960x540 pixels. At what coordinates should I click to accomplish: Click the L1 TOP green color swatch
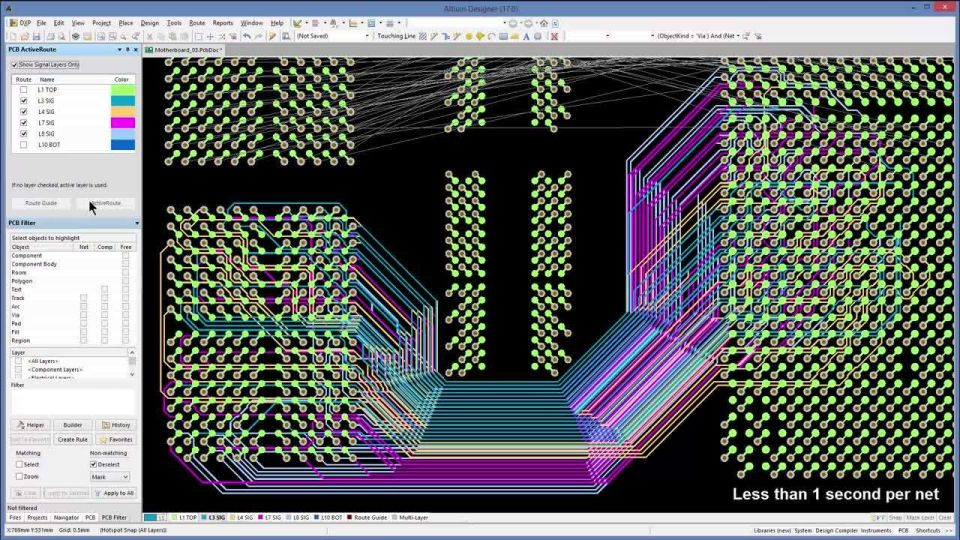pos(123,90)
